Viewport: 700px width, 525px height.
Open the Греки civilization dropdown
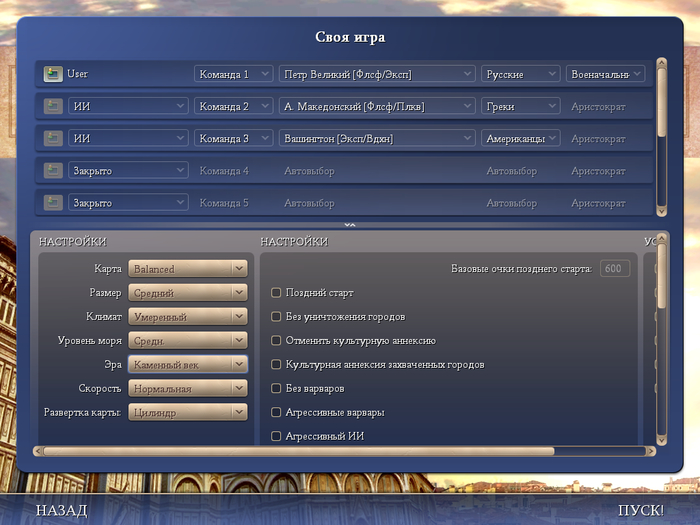coord(521,106)
